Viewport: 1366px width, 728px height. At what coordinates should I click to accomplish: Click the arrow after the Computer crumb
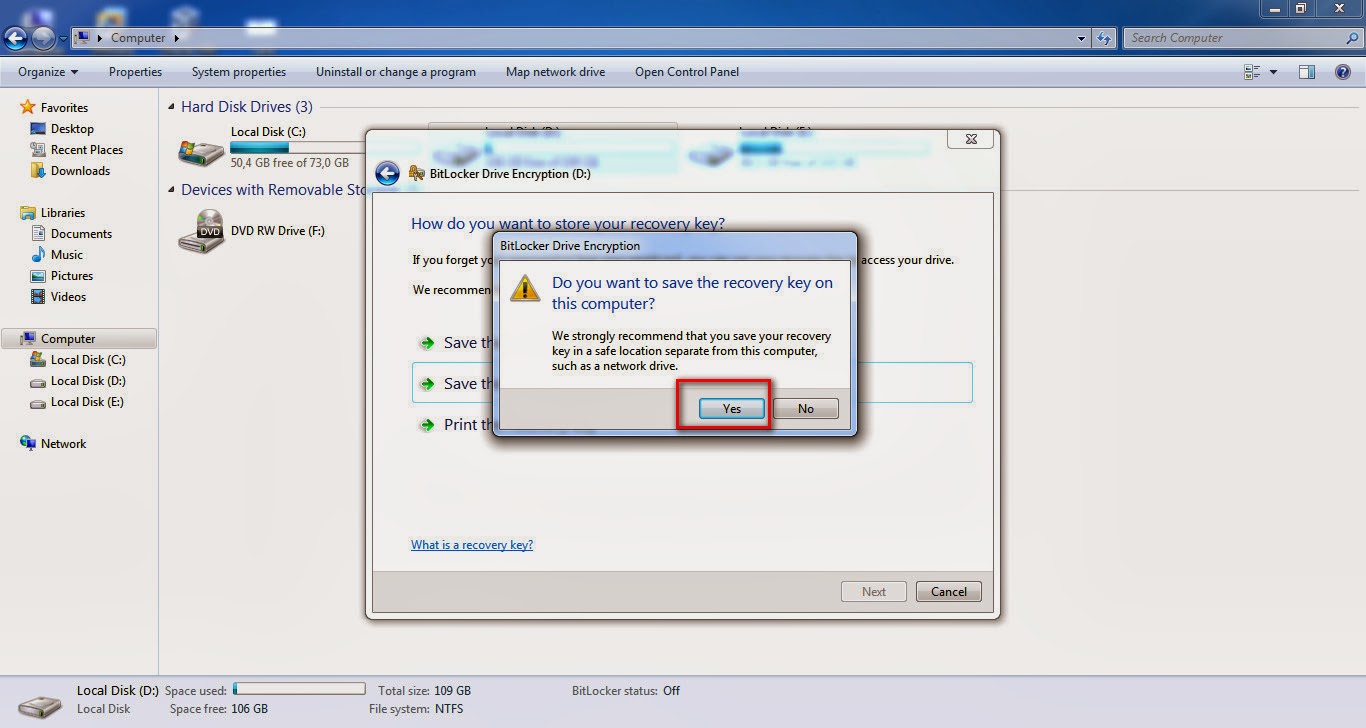(177, 38)
